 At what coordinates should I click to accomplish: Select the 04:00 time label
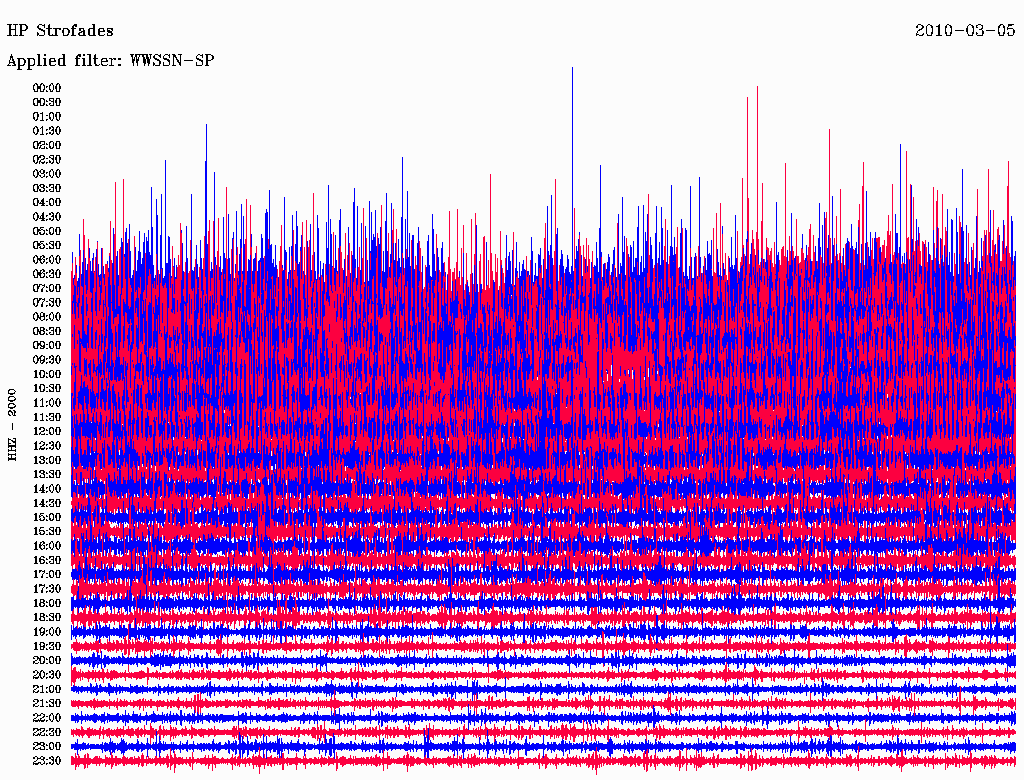point(47,203)
